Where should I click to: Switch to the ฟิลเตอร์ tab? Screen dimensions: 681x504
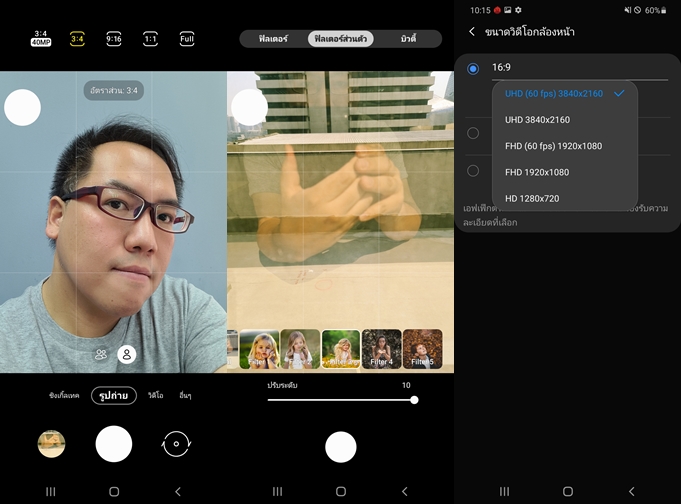click(273, 39)
